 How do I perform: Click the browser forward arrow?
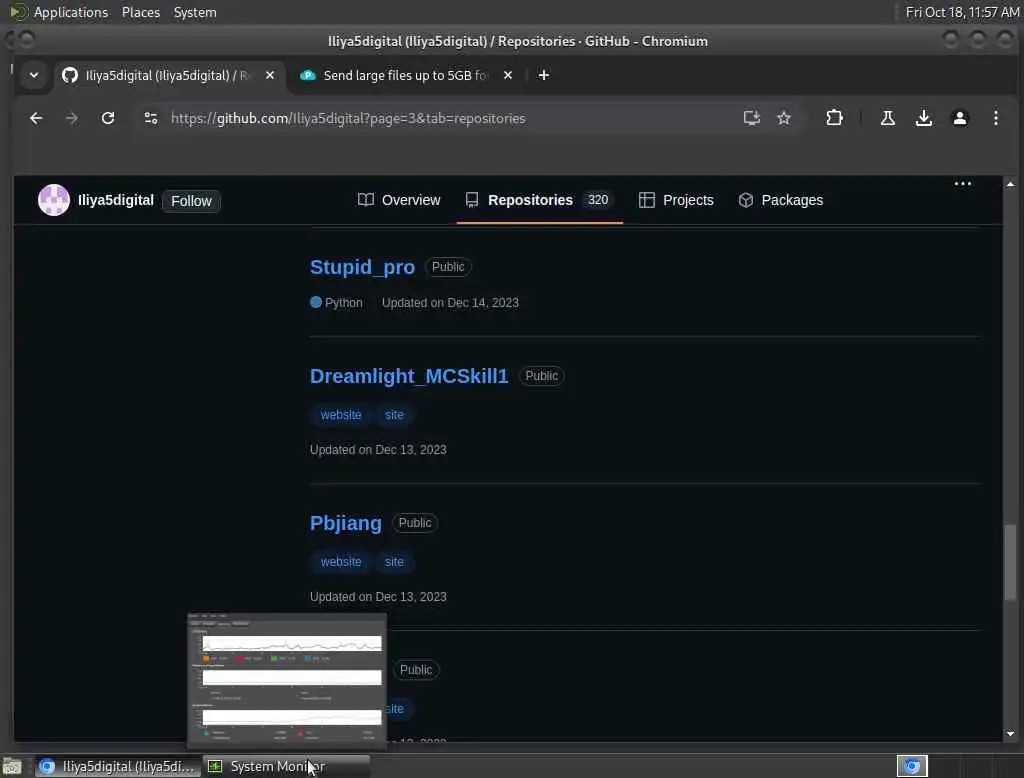pos(72,118)
